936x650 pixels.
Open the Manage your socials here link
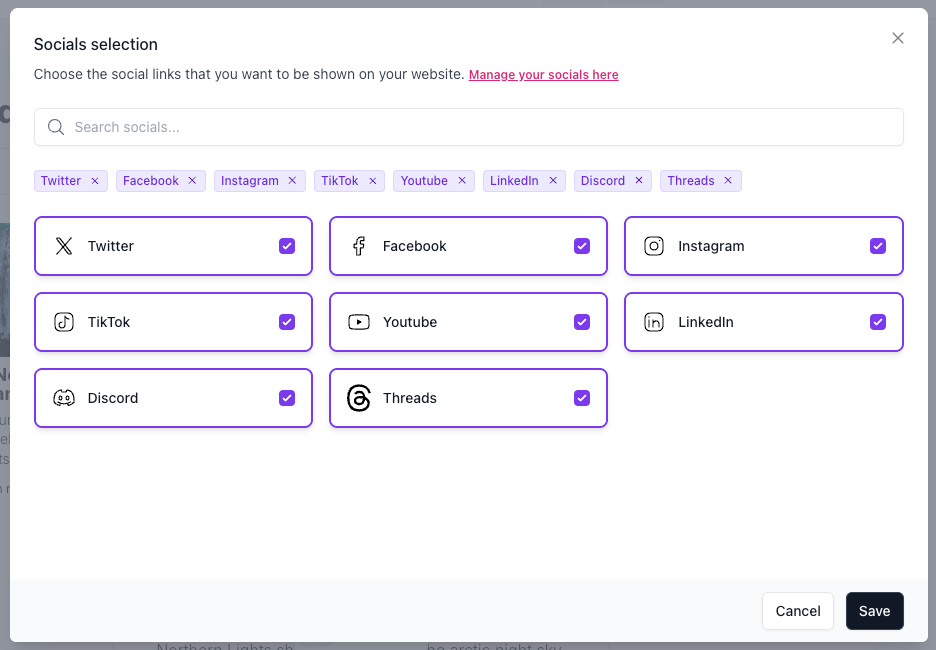[543, 75]
